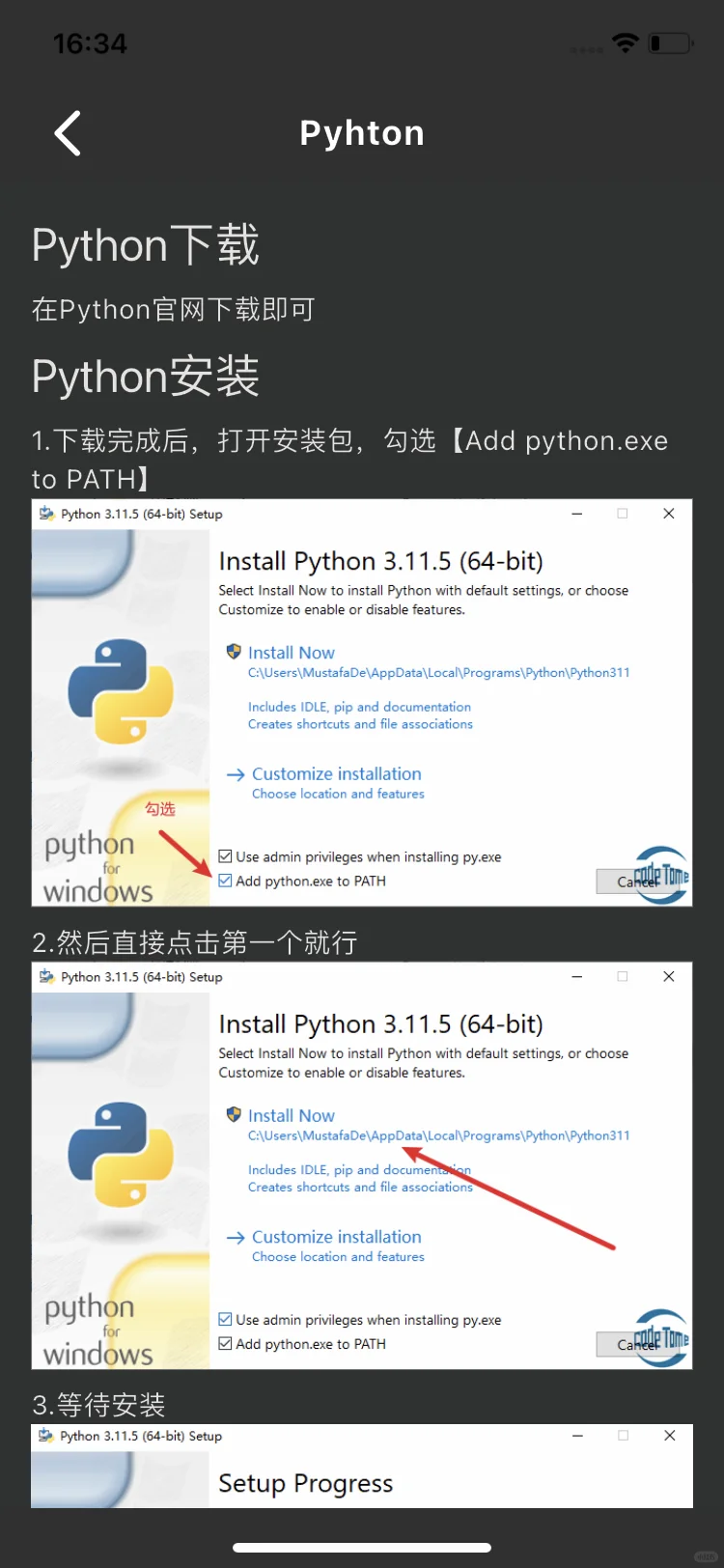Click the setup title-bar icon in second installer
Image resolution: width=724 pixels, height=1568 pixels.
(x=46, y=976)
